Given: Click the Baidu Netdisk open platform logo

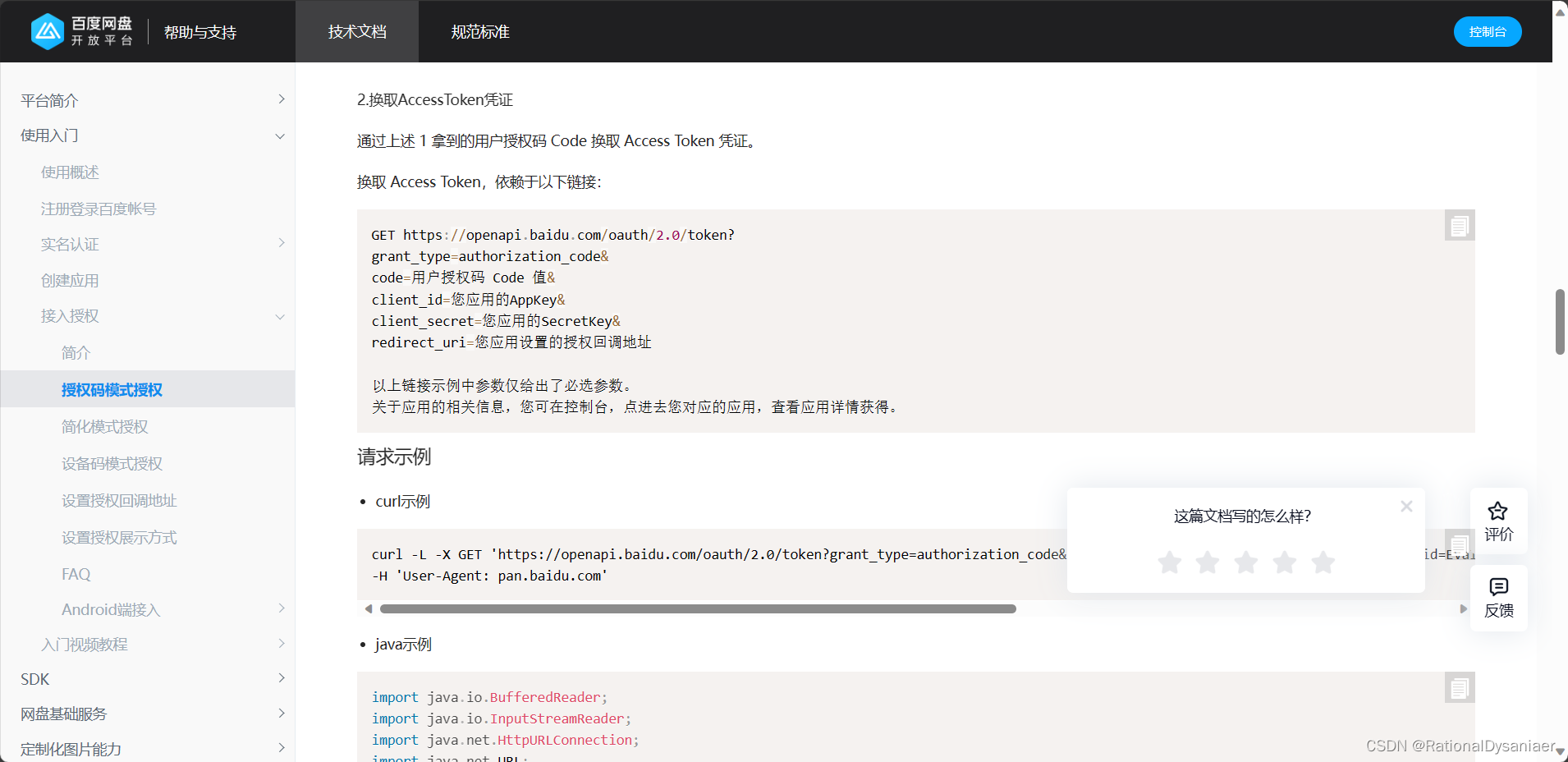Looking at the screenshot, I should coord(81,31).
